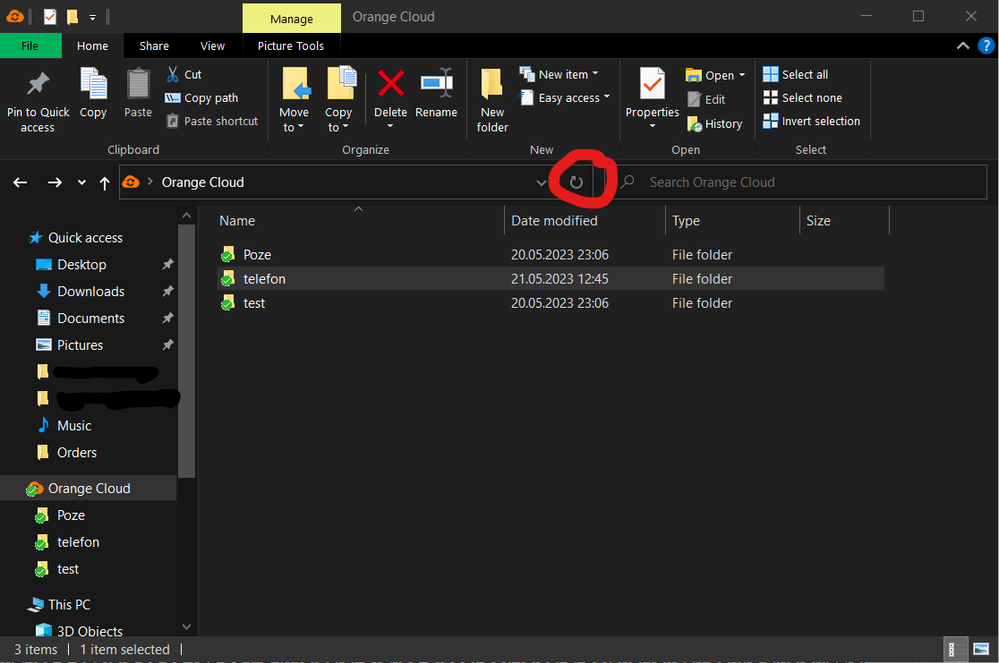Image resolution: width=999 pixels, height=663 pixels.
Task: Open address bar history dropdown chevron
Action: [x=541, y=183]
